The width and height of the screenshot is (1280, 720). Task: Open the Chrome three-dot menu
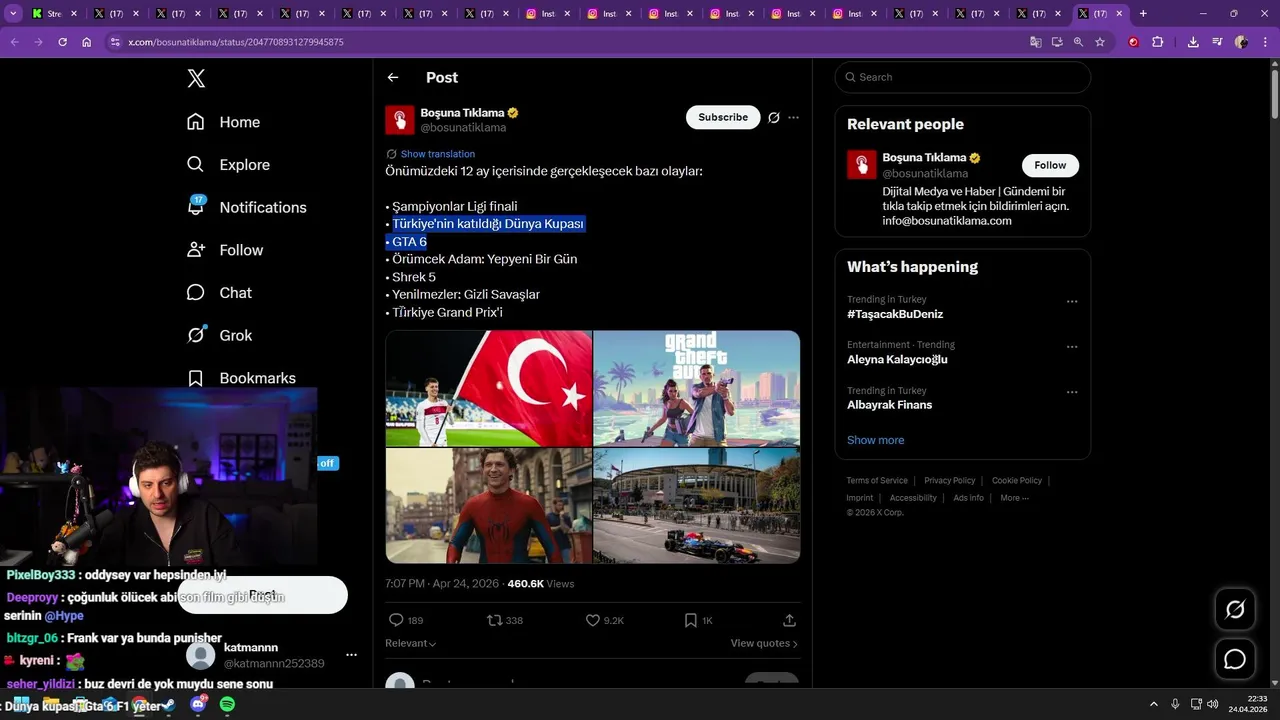(1265, 42)
